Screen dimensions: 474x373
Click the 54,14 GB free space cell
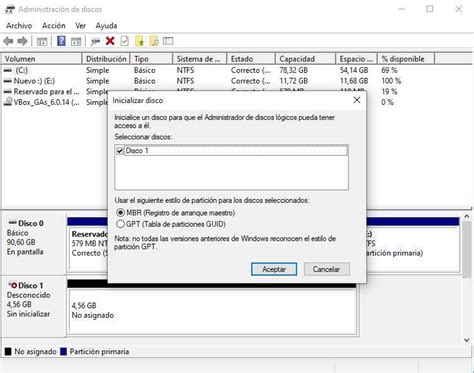tap(354, 70)
